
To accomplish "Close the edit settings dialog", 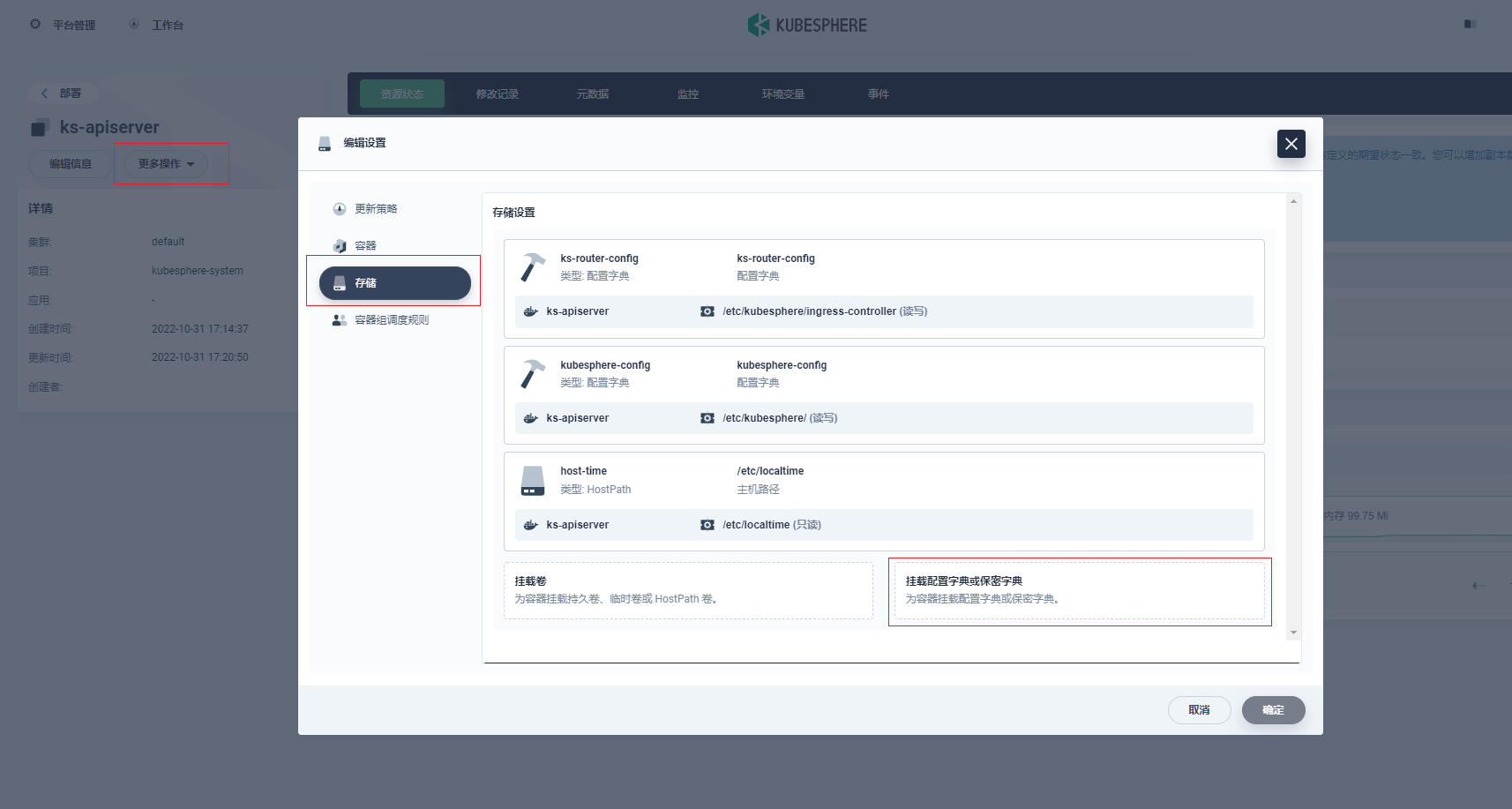I will coord(1291,144).
